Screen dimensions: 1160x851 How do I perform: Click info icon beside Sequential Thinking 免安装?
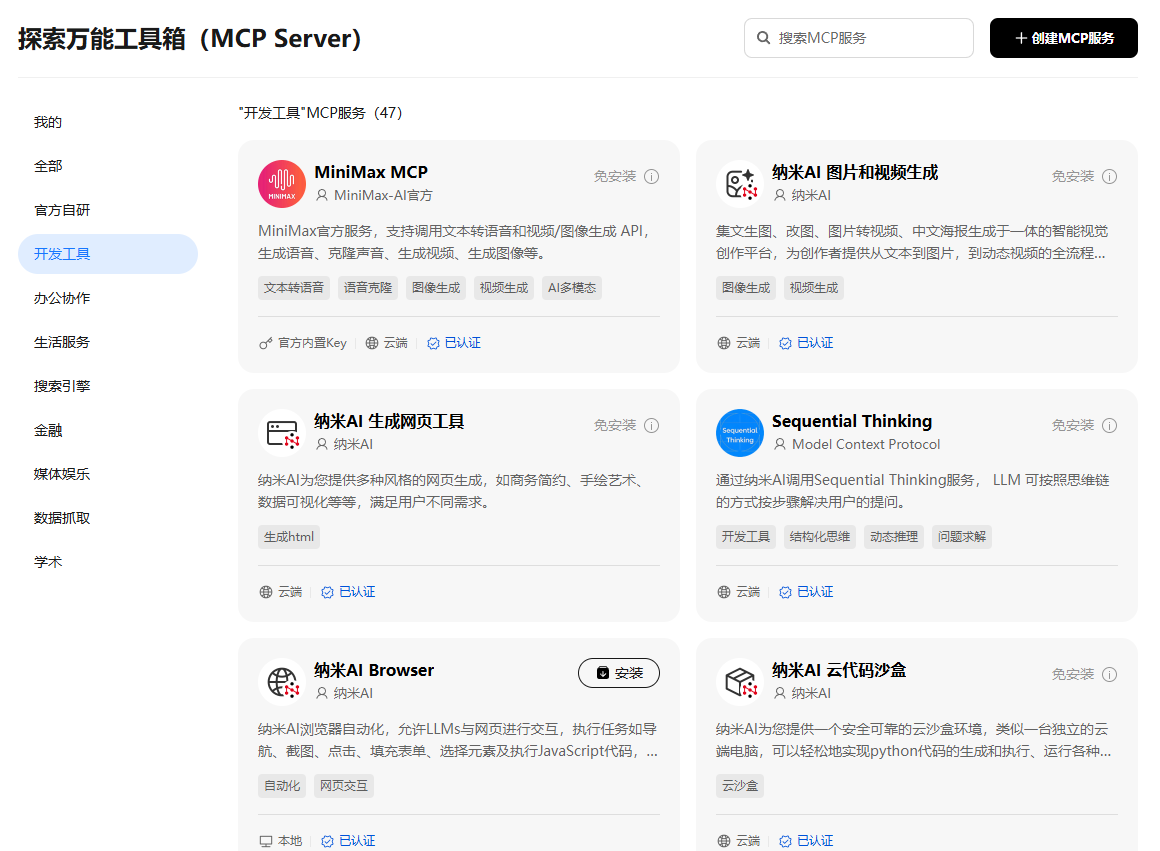(1109, 426)
